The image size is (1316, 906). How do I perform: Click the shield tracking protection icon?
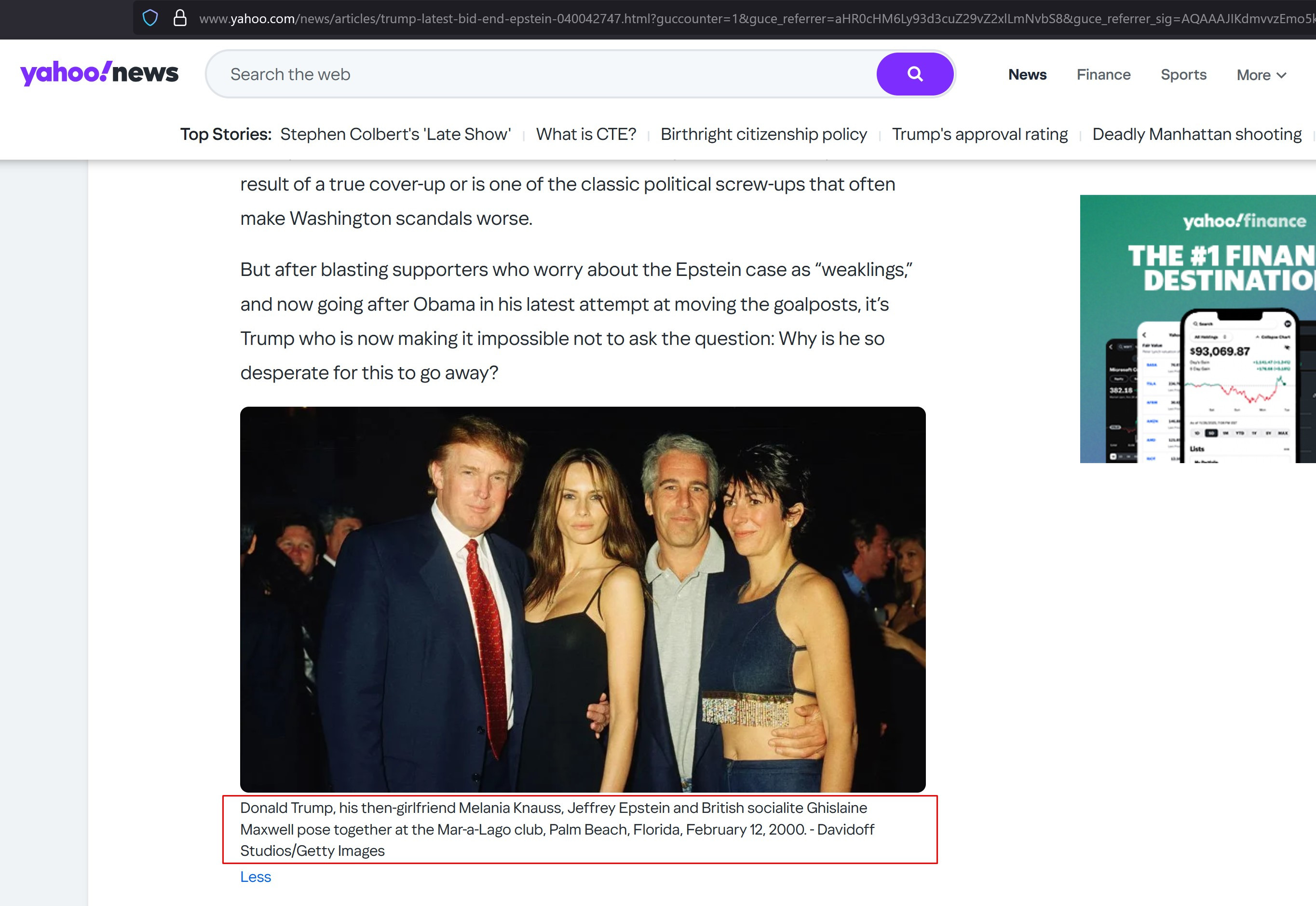(x=150, y=18)
